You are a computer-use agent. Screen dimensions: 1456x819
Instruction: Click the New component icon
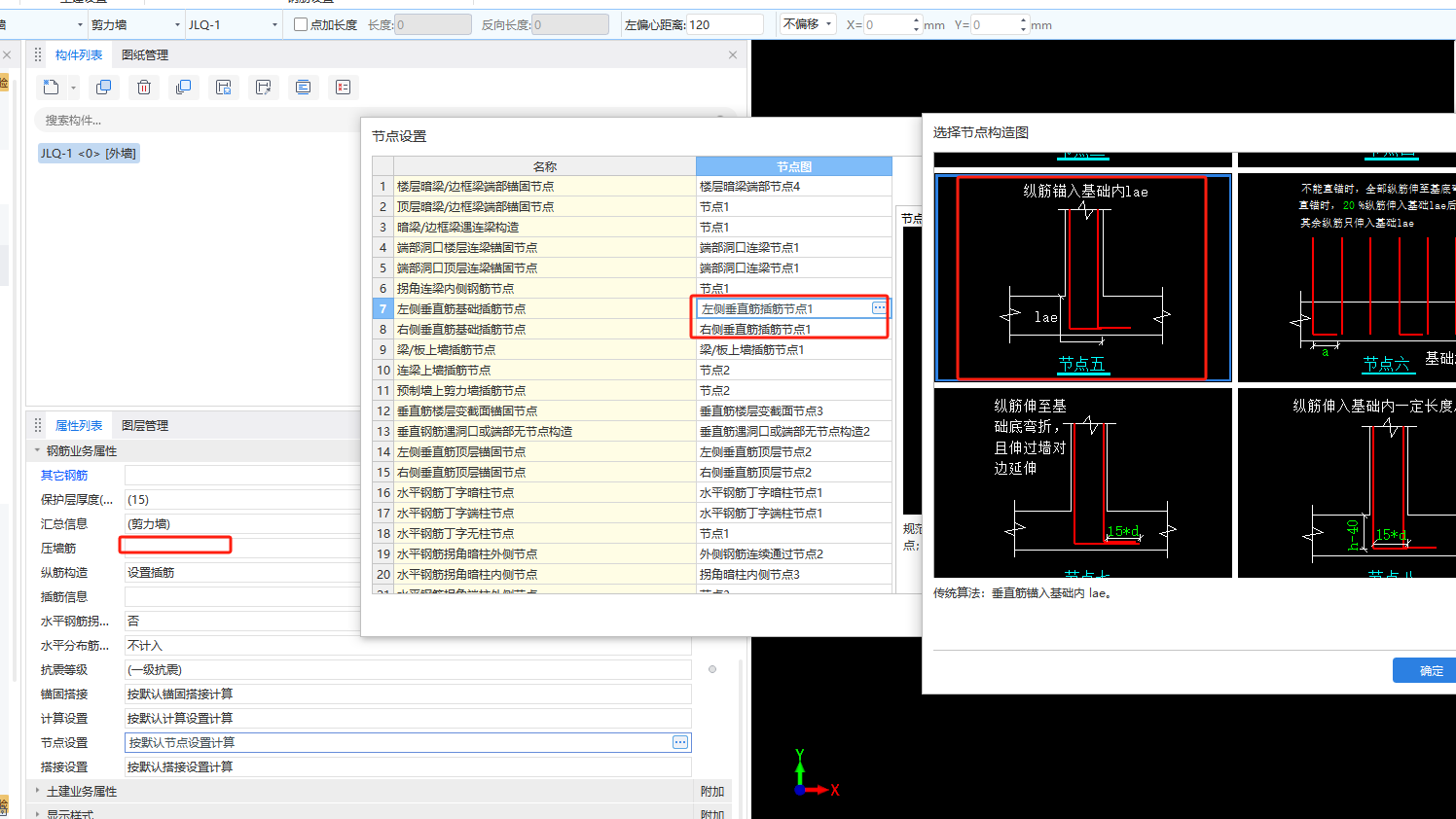pos(51,88)
